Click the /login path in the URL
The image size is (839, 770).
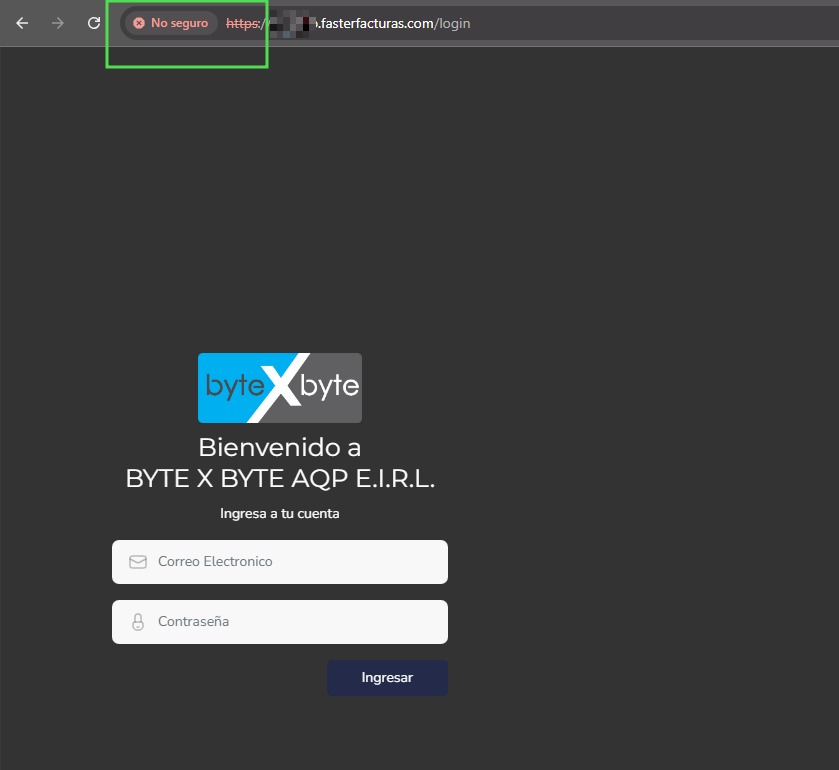[453, 23]
